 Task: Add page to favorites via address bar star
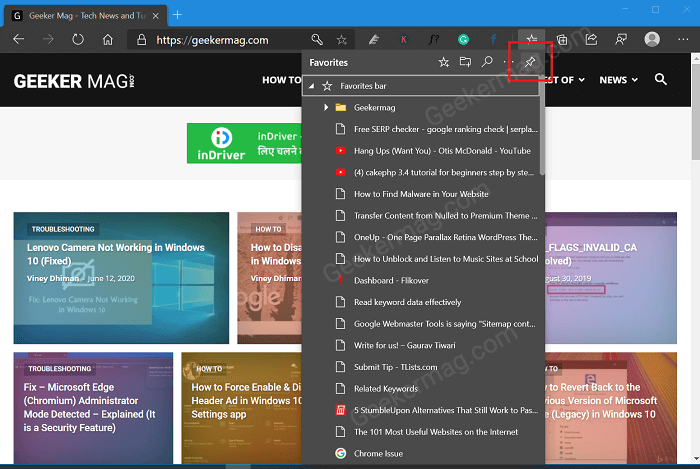pyautogui.click(x=342, y=40)
